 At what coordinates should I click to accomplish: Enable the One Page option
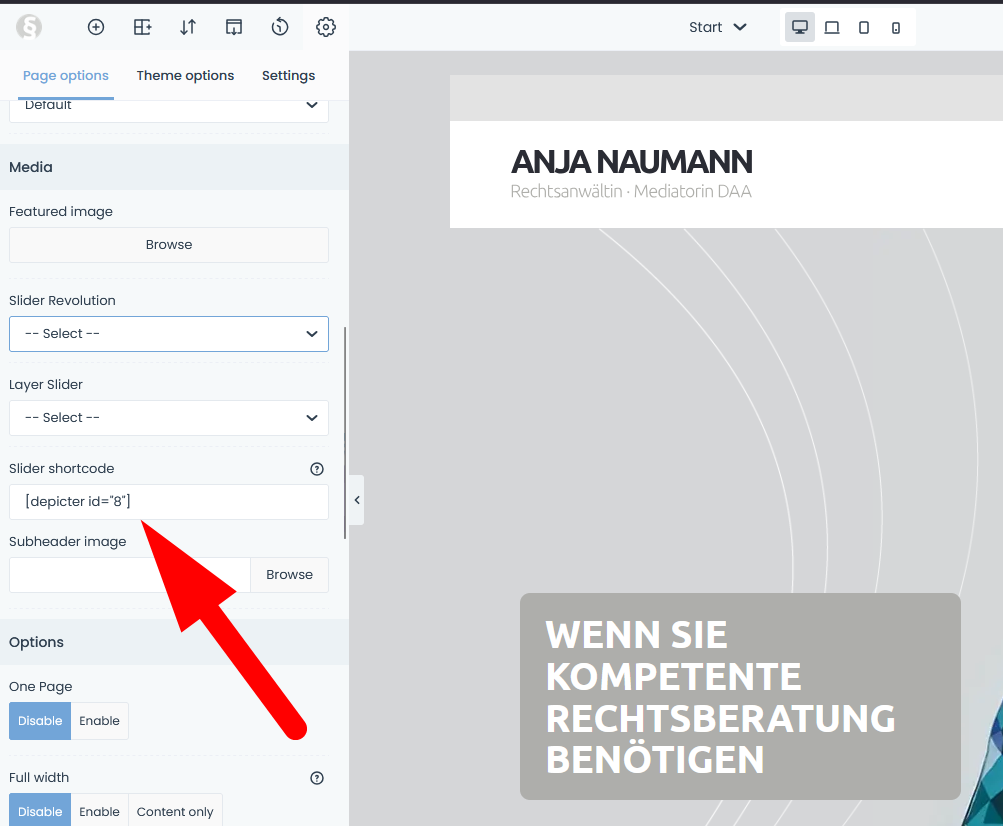pyautogui.click(x=100, y=721)
